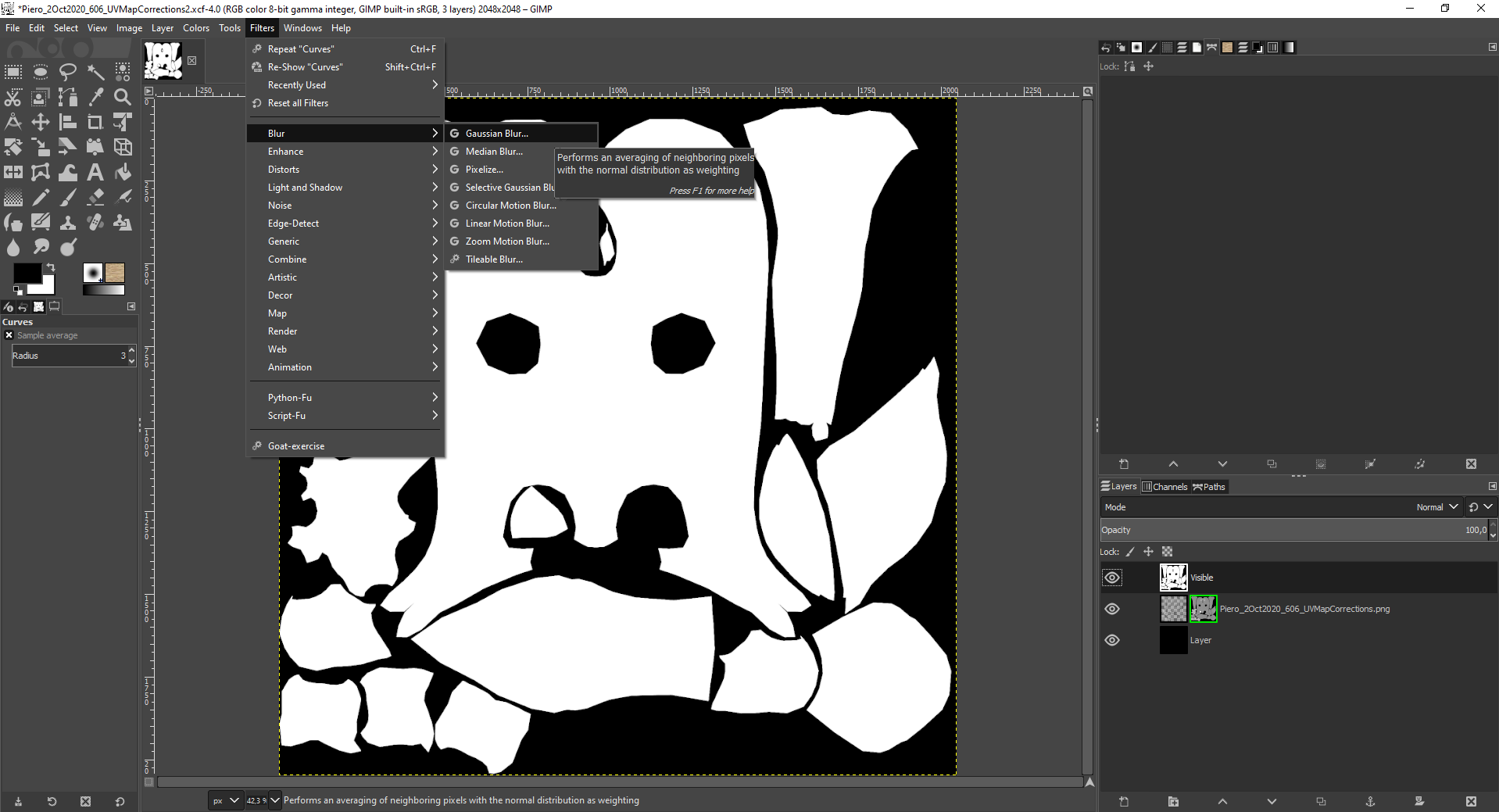The width and height of the screenshot is (1499, 812).
Task: Hide the Visible layer with eye icon
Action: tap(1112, 578)
